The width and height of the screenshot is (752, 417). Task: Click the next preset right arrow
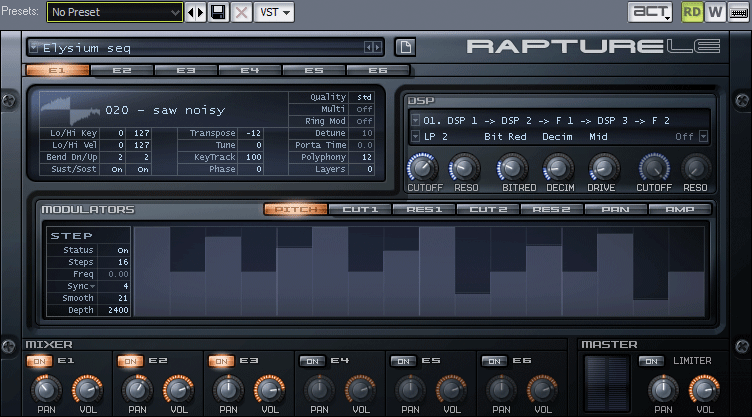[200, 12]
